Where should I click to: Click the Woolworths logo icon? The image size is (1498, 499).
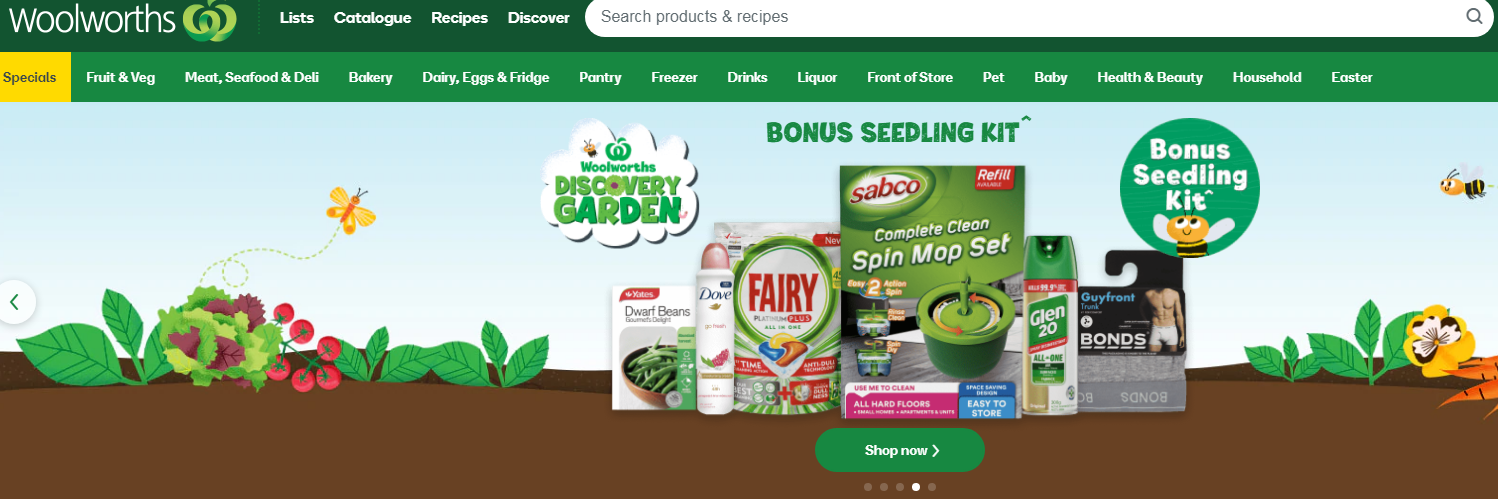point(209,19)
